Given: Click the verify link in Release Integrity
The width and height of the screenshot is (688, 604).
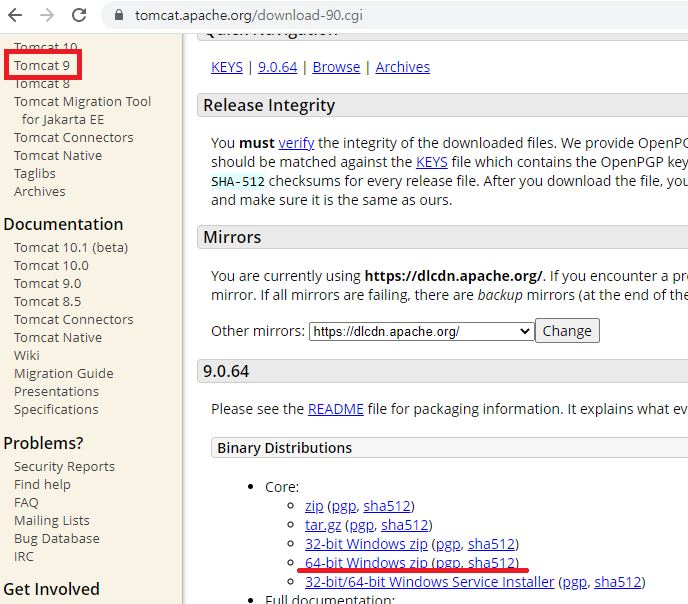Looking at the screenshot, I should point(296,143).
